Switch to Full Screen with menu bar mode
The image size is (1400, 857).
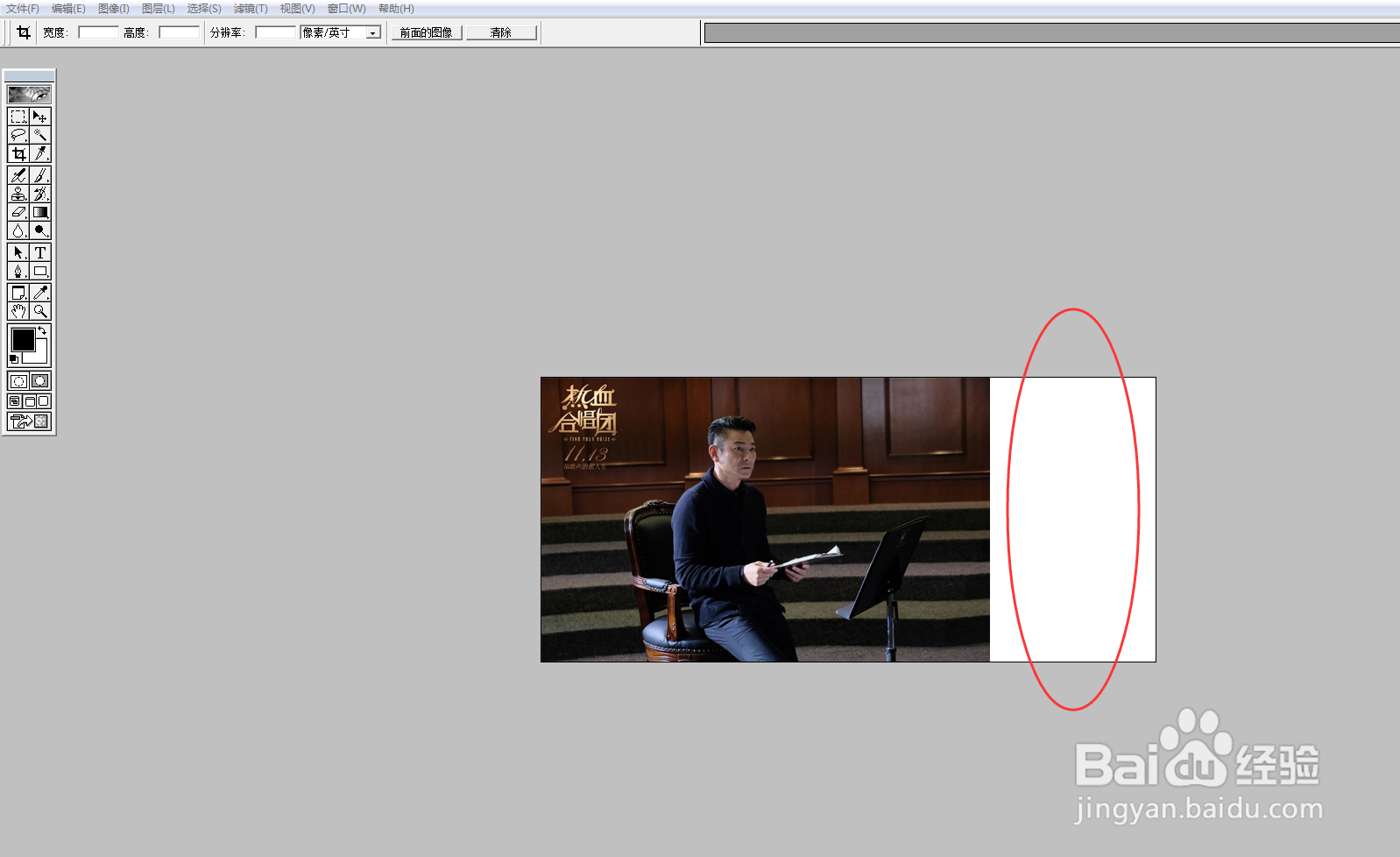(x=29, y=401)
